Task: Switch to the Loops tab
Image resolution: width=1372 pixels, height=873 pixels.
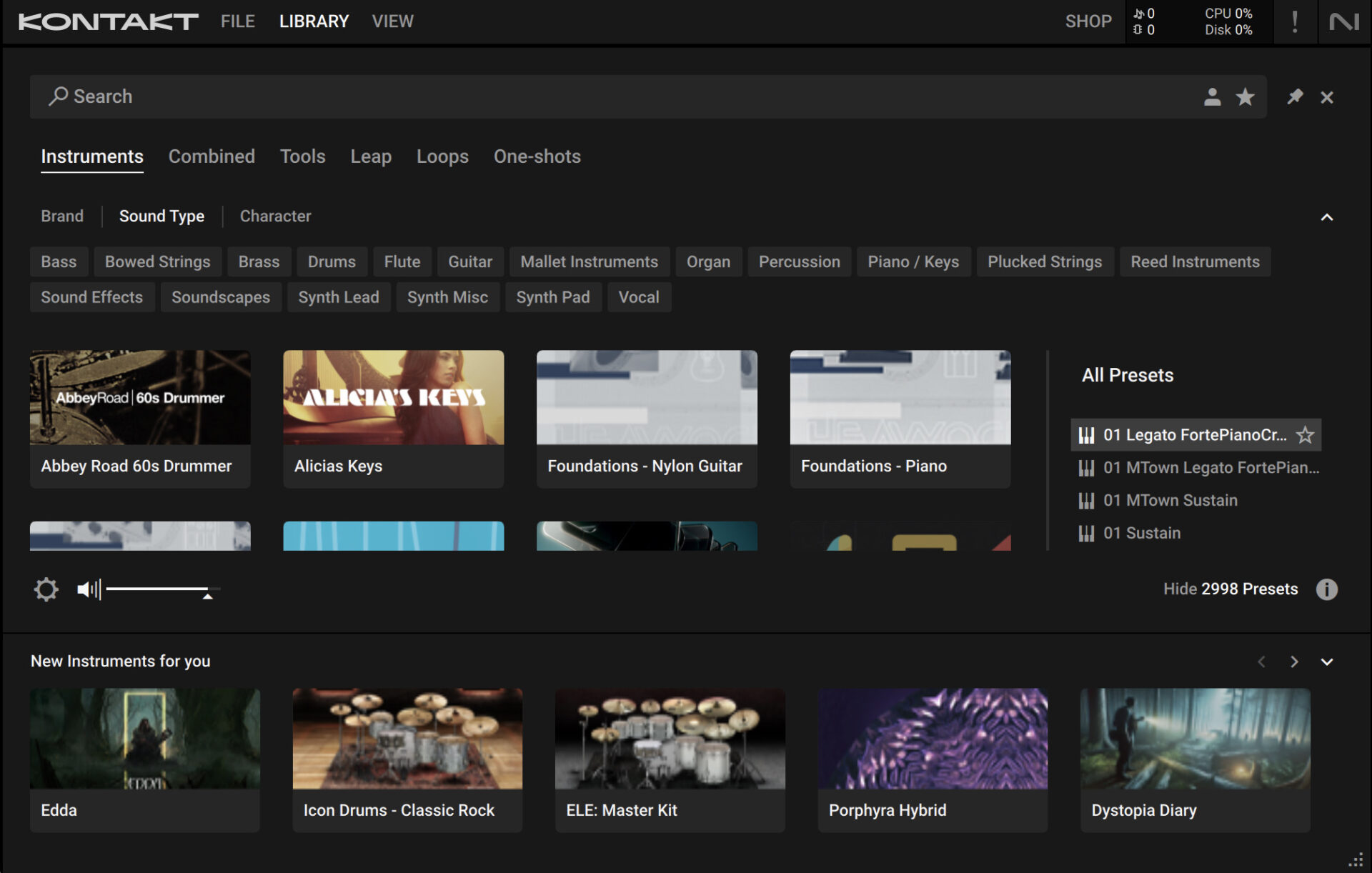Action: point(442,156)
